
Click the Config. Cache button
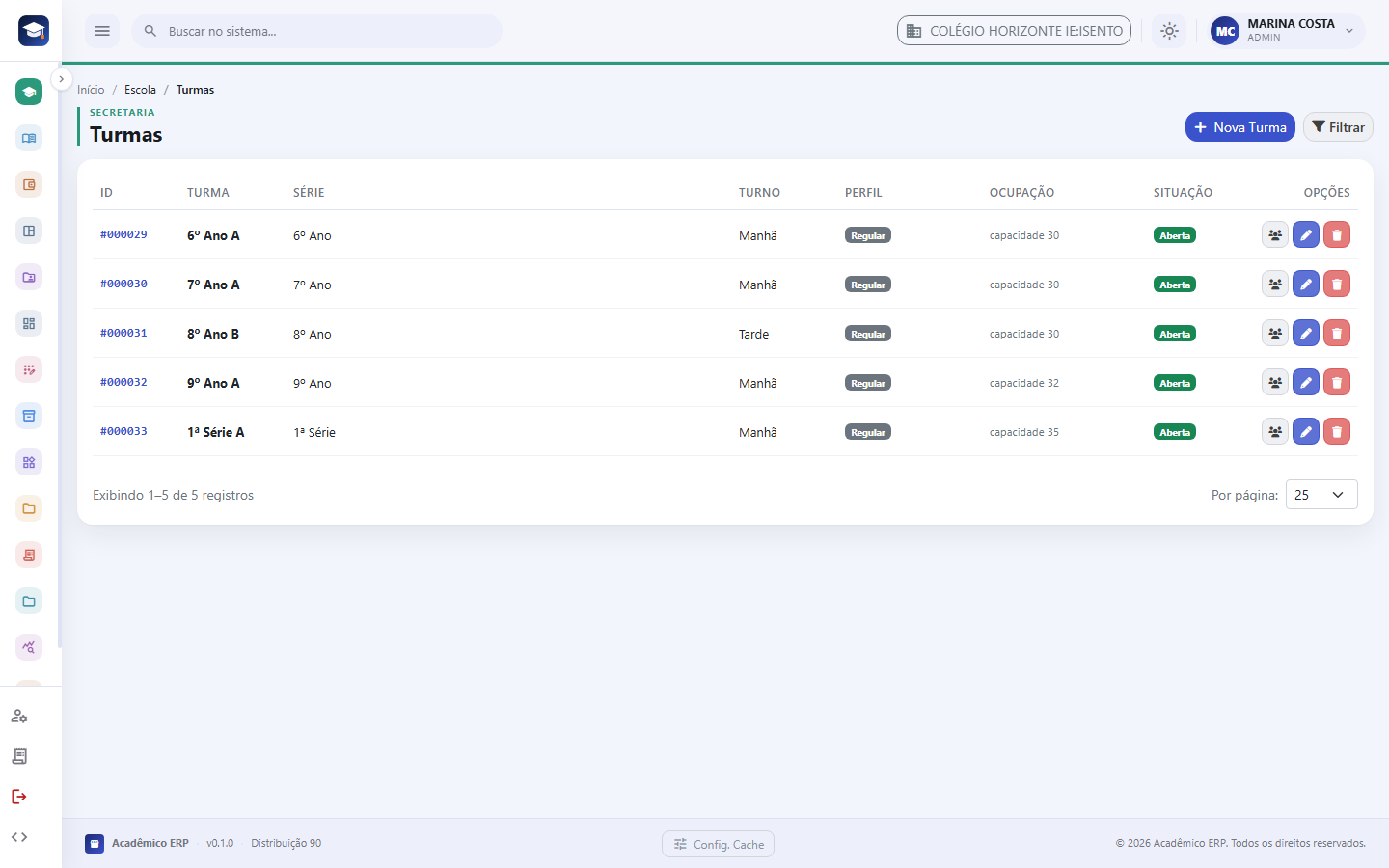click(x=718, y=844)
